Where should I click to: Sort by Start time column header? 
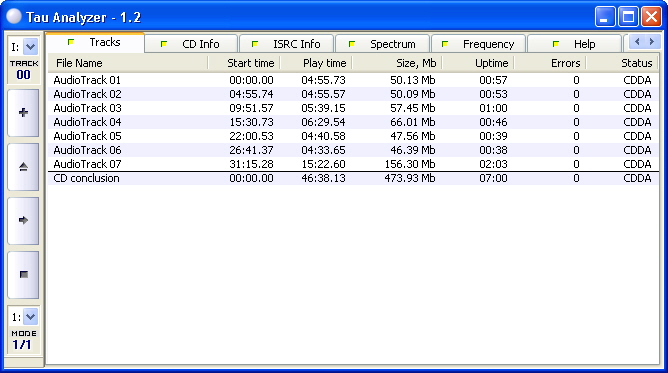coord(244,63)
